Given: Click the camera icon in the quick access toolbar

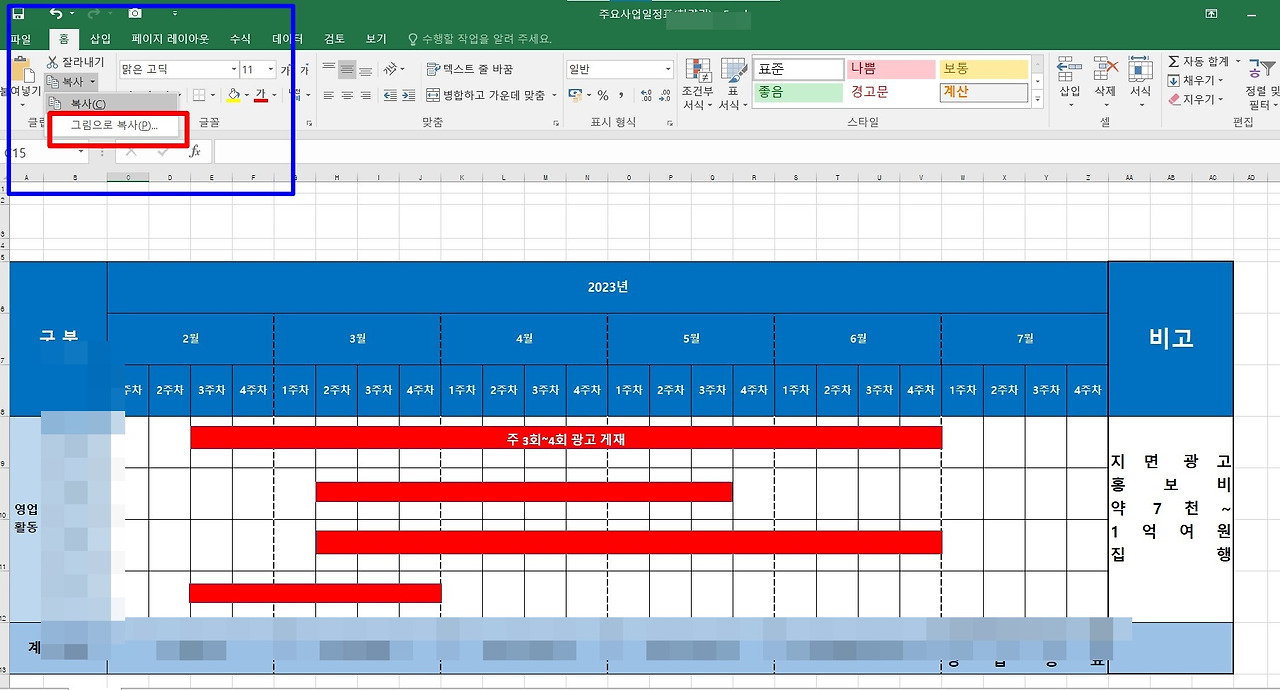Looking at the screenshot, I should tap(135, 14).
